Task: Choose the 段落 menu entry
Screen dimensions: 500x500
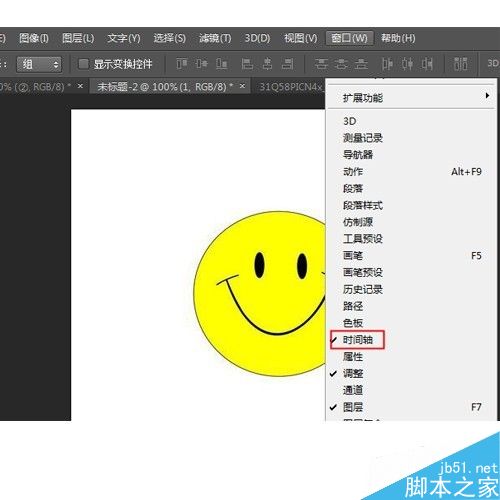Action: 411,188
